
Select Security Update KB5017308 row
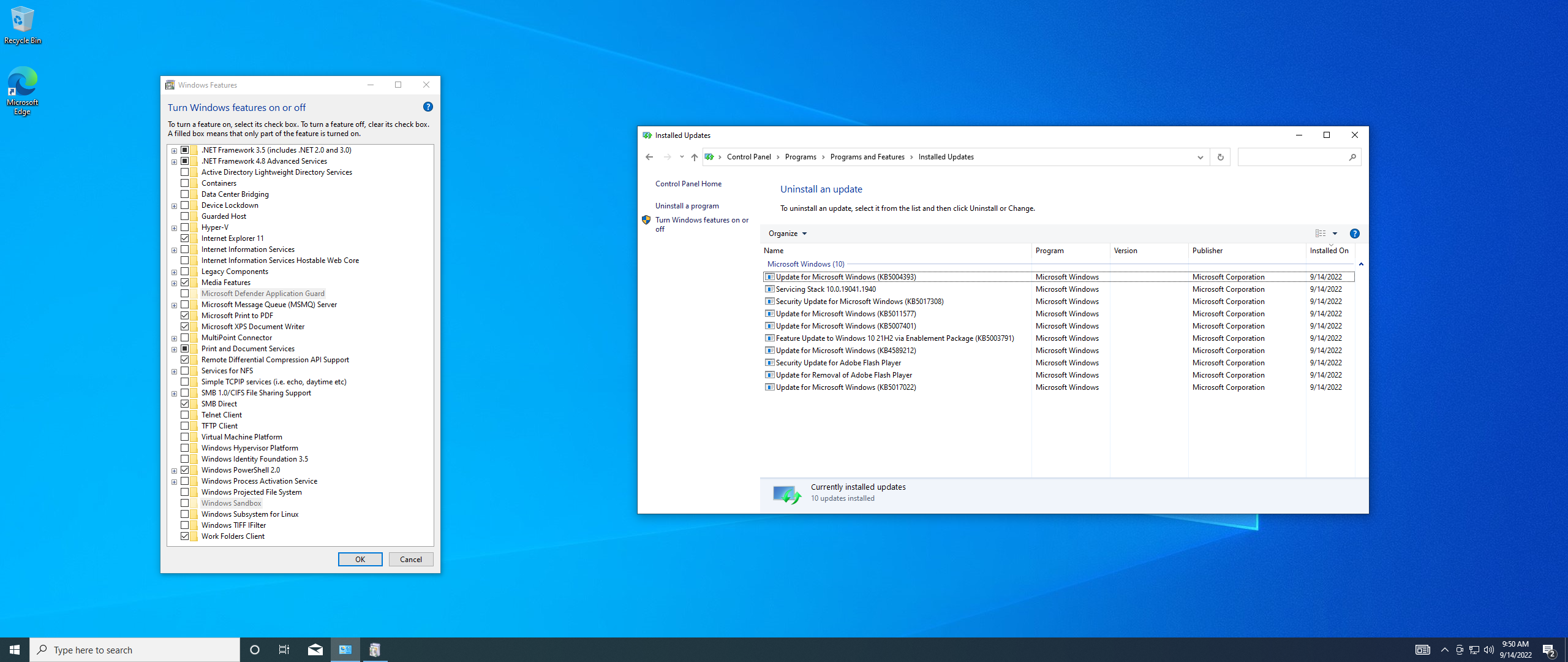click(1058, 302)
